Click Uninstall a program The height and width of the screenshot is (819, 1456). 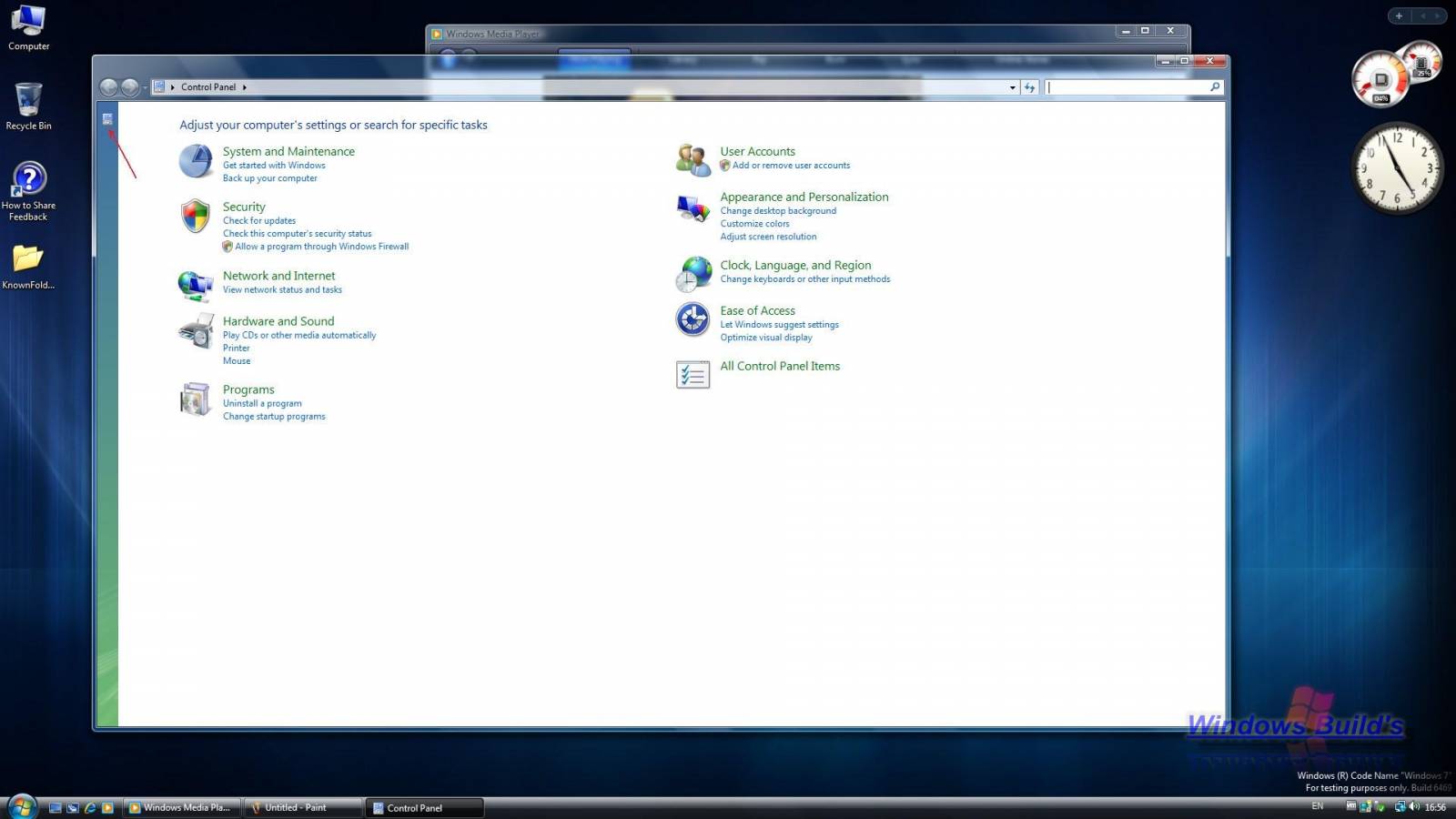pos(262,404)
